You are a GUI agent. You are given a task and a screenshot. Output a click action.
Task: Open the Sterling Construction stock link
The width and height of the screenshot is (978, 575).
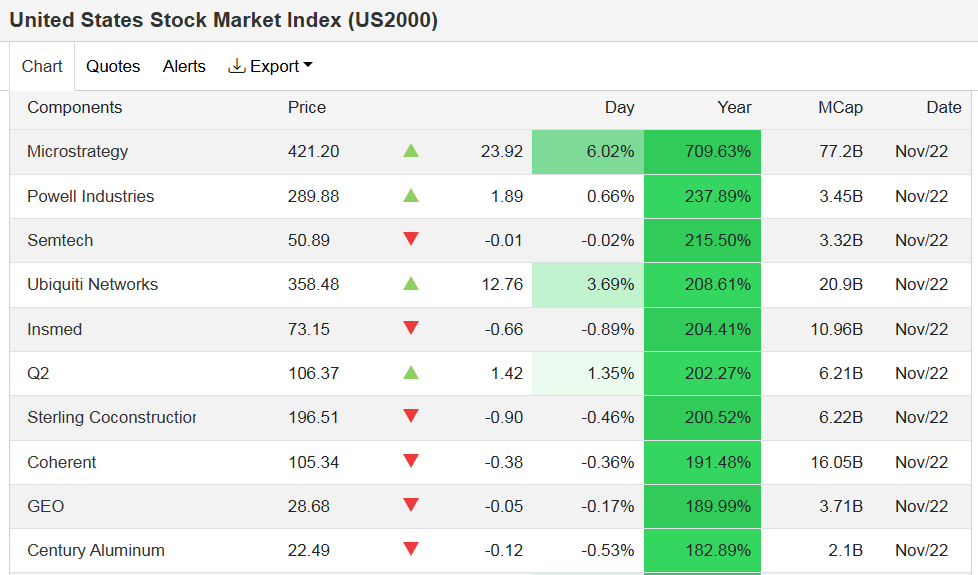[x=111, y=417]
